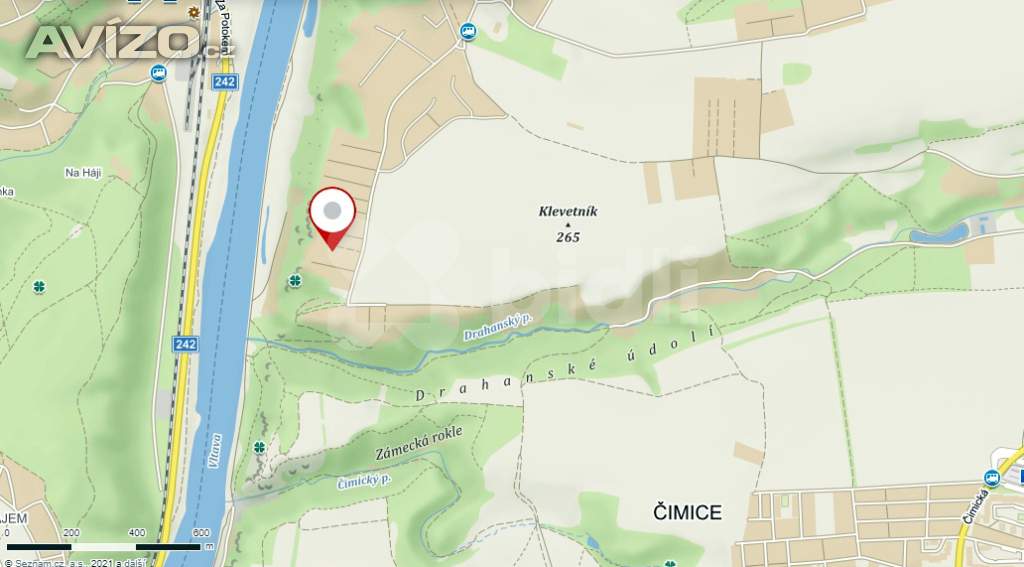Click the 242 road shield under AVIZO logo
The height and width of the screenshot is (567, 1024).
[225, 82]
